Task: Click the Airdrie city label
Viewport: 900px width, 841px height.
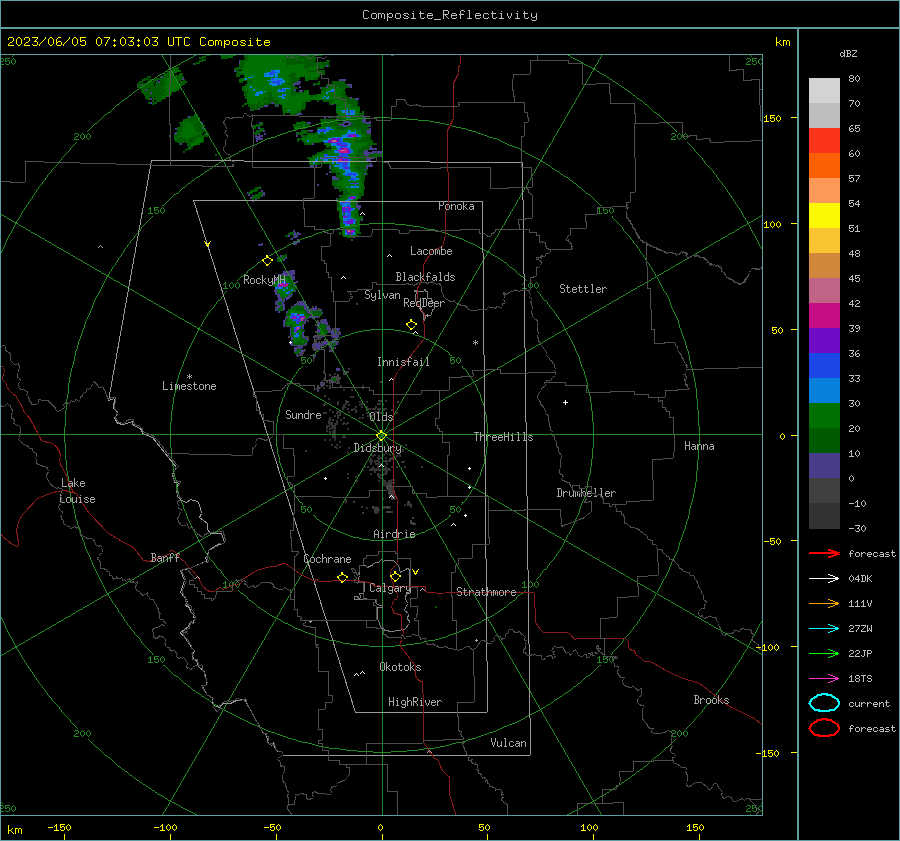Action: pos(394,534)
